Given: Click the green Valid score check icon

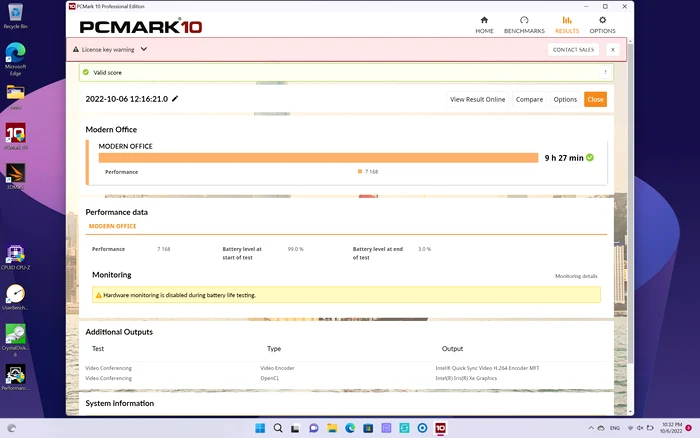Looking at the screenshot, I should coord(86,72).
